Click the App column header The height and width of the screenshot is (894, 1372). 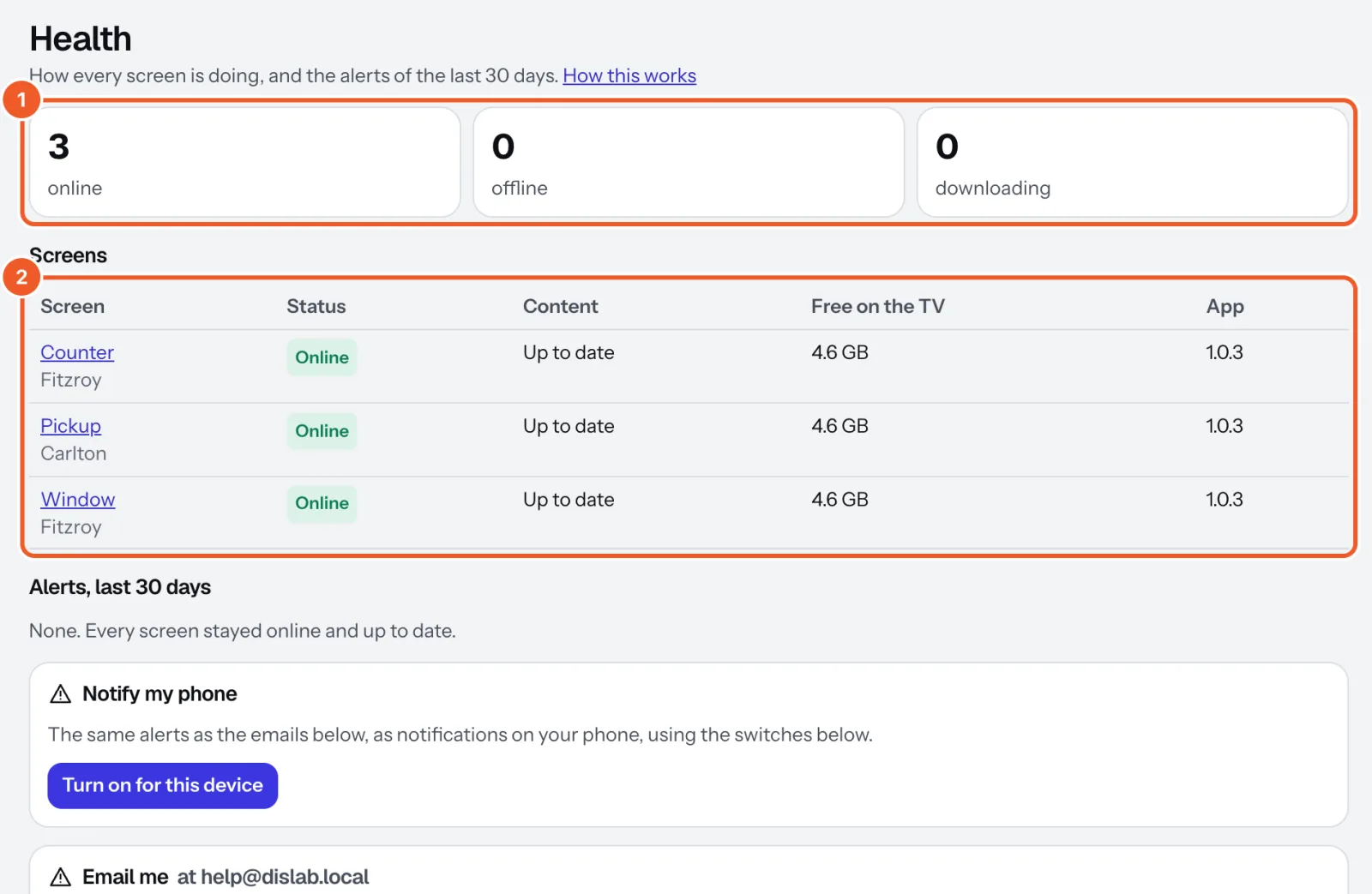click(1225, 306)
